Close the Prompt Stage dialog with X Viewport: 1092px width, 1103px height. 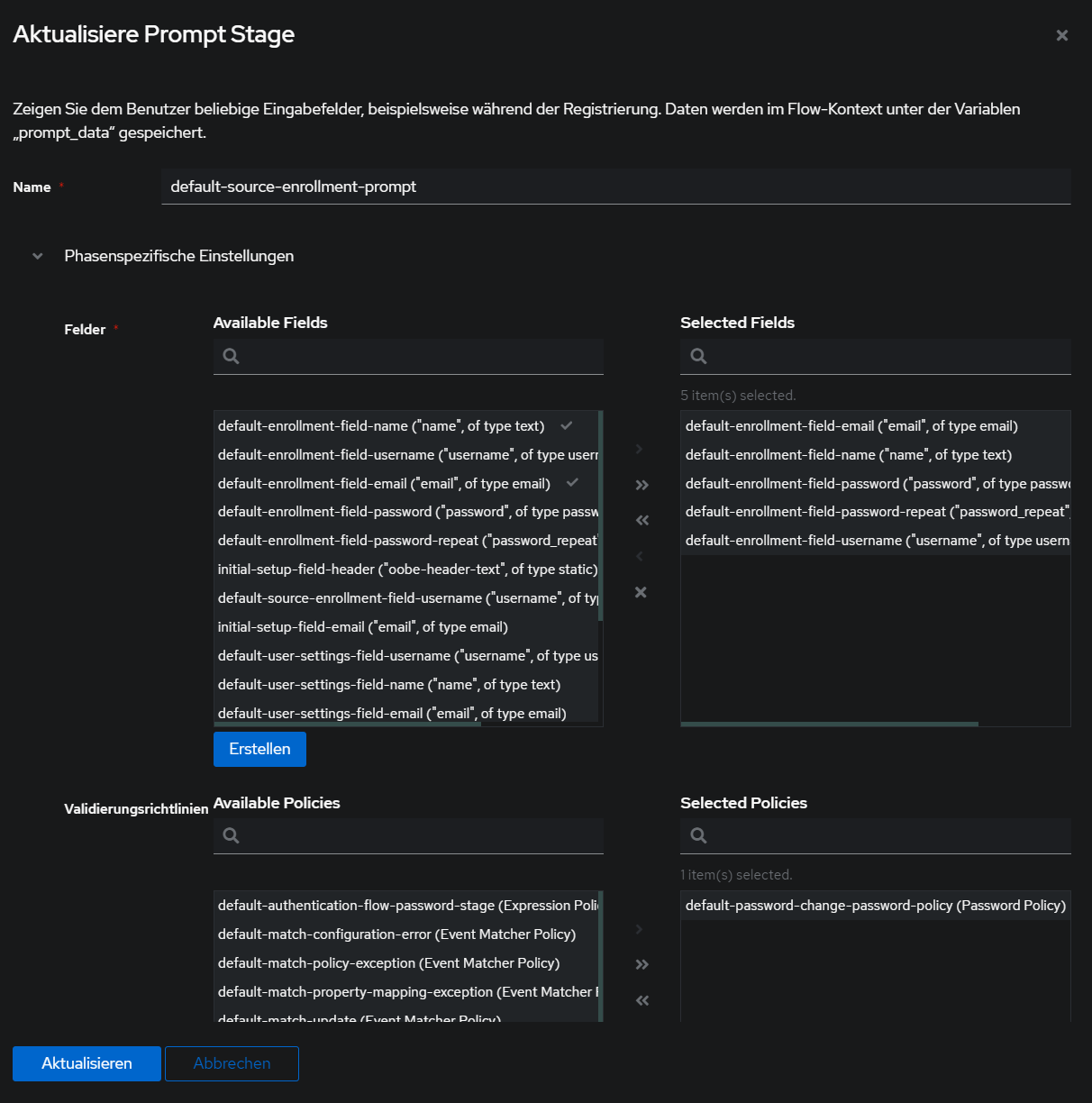1061,35
